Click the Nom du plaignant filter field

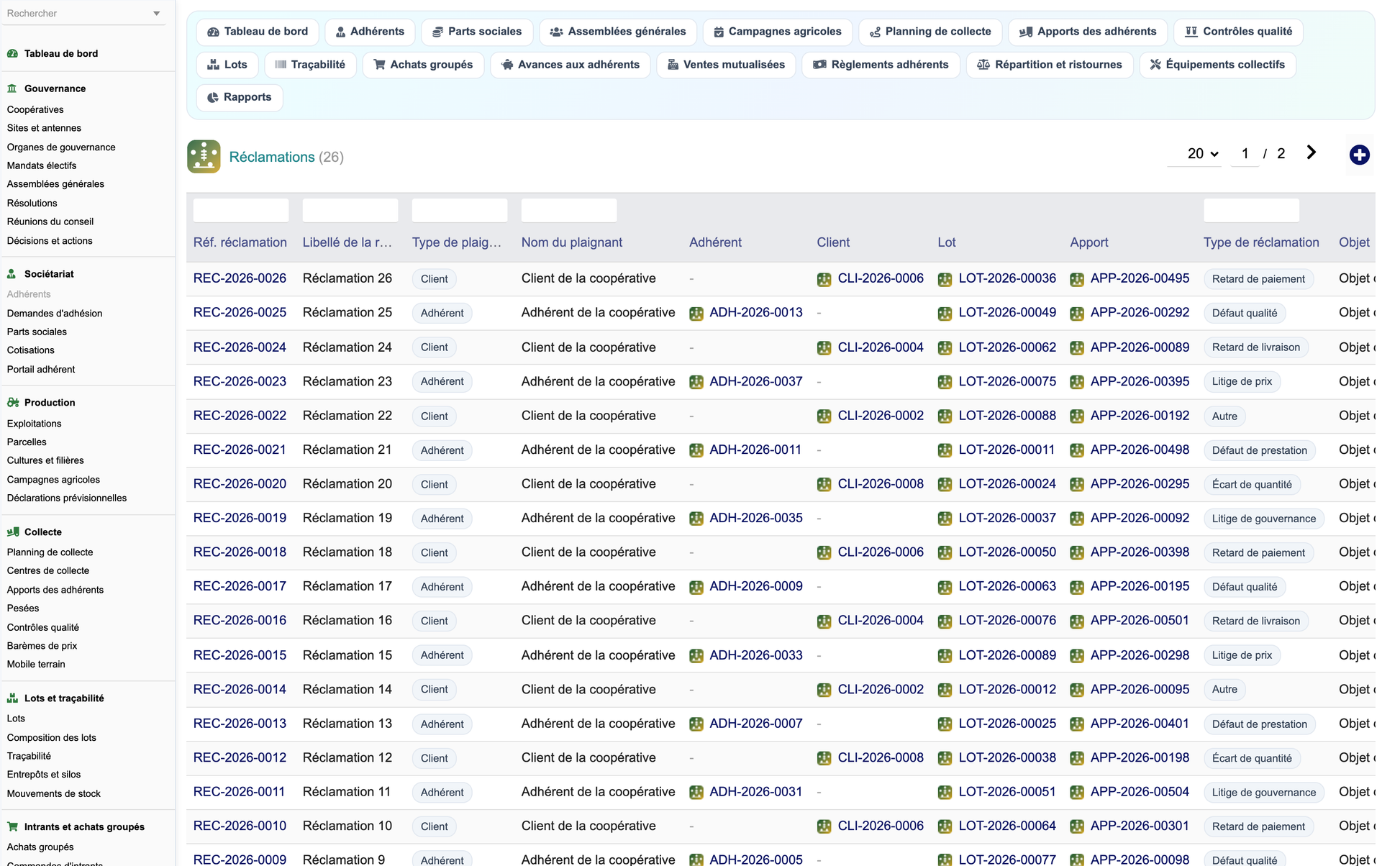point(569,210)
